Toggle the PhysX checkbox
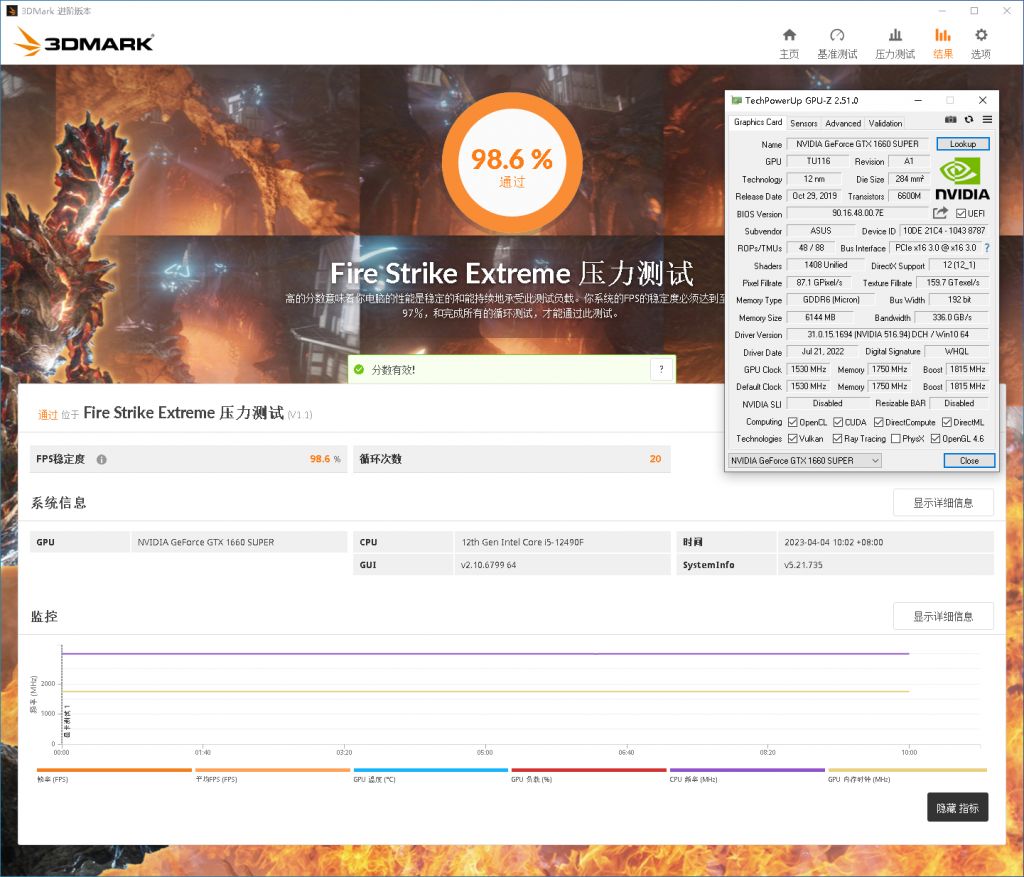 [895, 439]
